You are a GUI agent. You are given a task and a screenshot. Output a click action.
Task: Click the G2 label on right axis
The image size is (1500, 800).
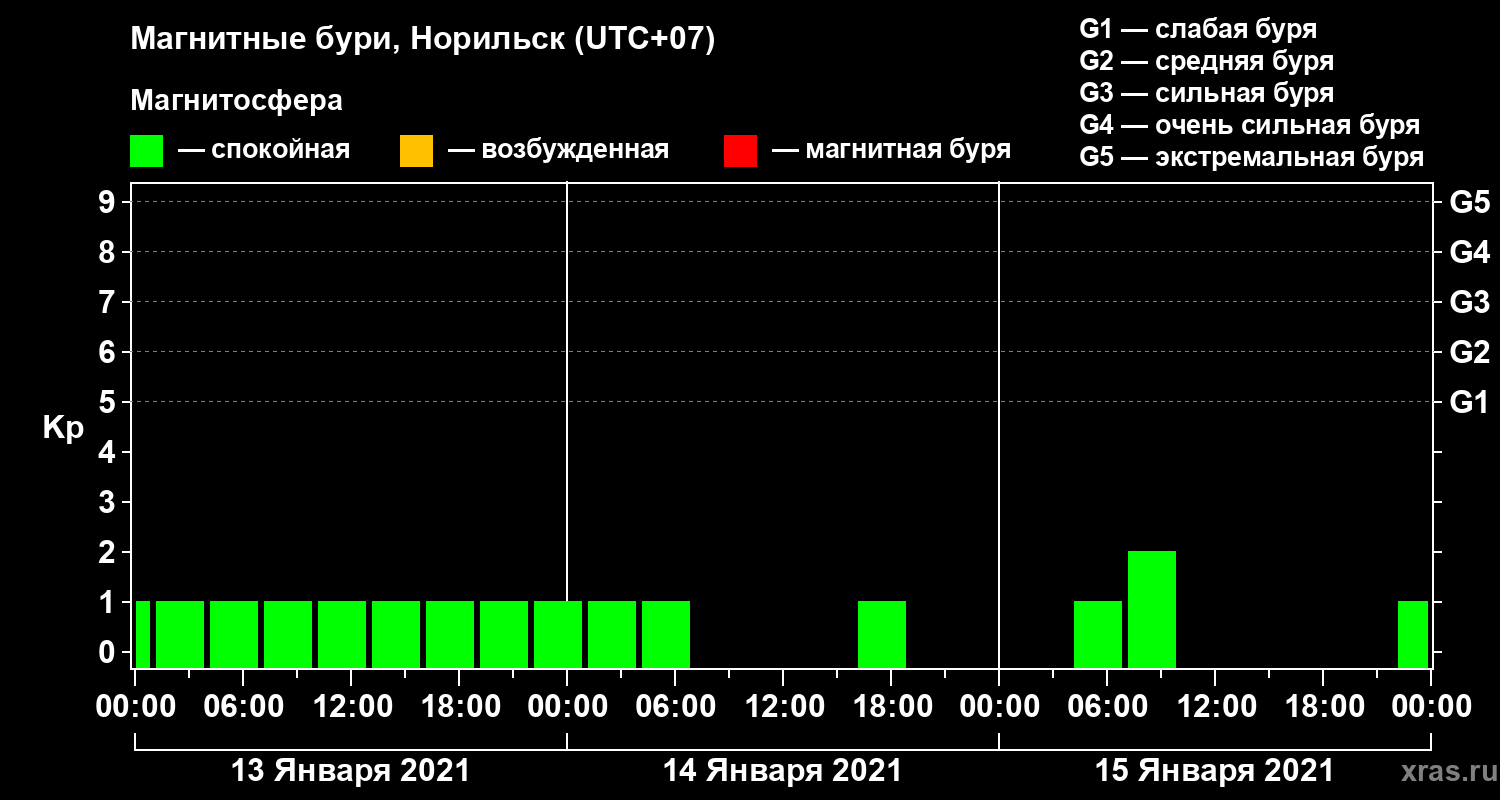tap(1469, 352)
